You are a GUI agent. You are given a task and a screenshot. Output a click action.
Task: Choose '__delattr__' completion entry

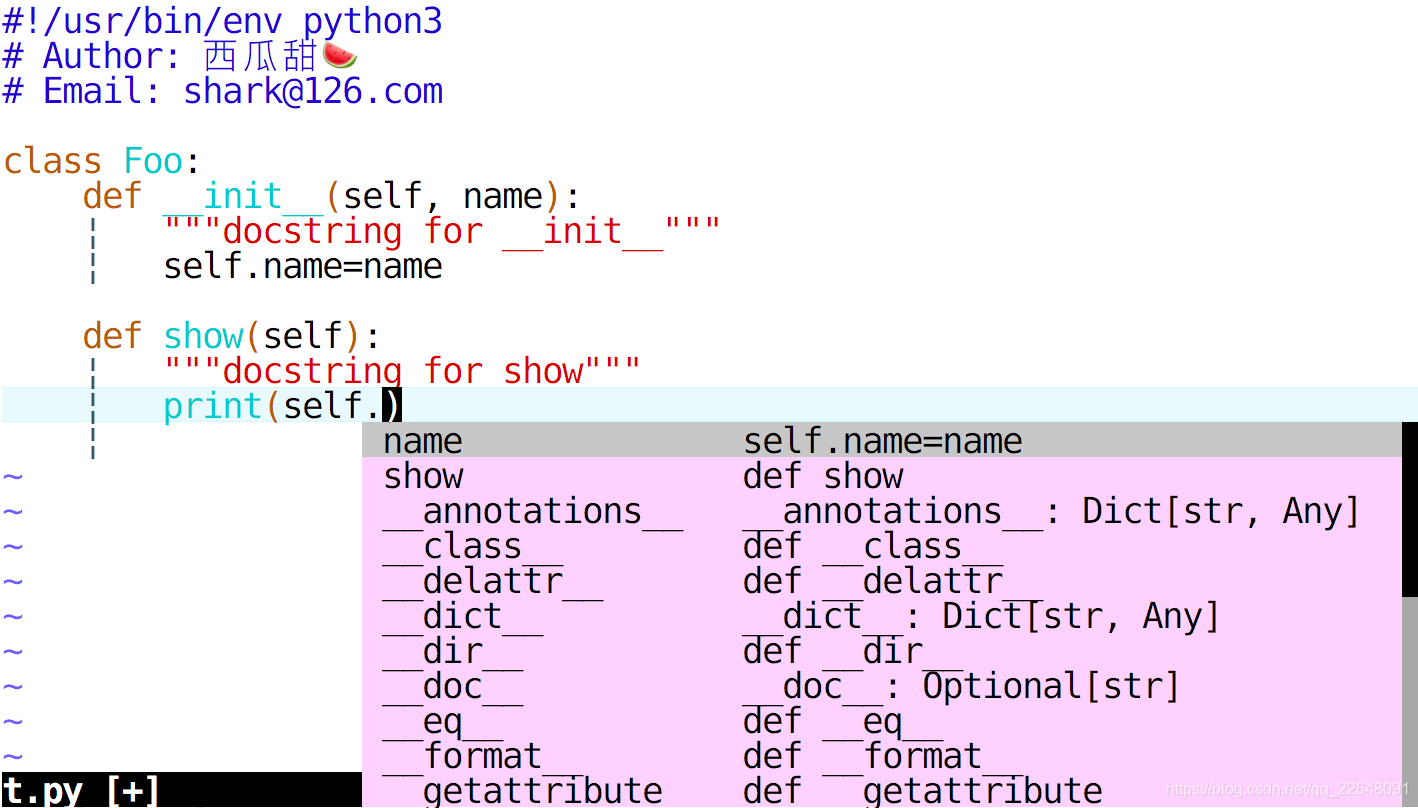point(882,580)
